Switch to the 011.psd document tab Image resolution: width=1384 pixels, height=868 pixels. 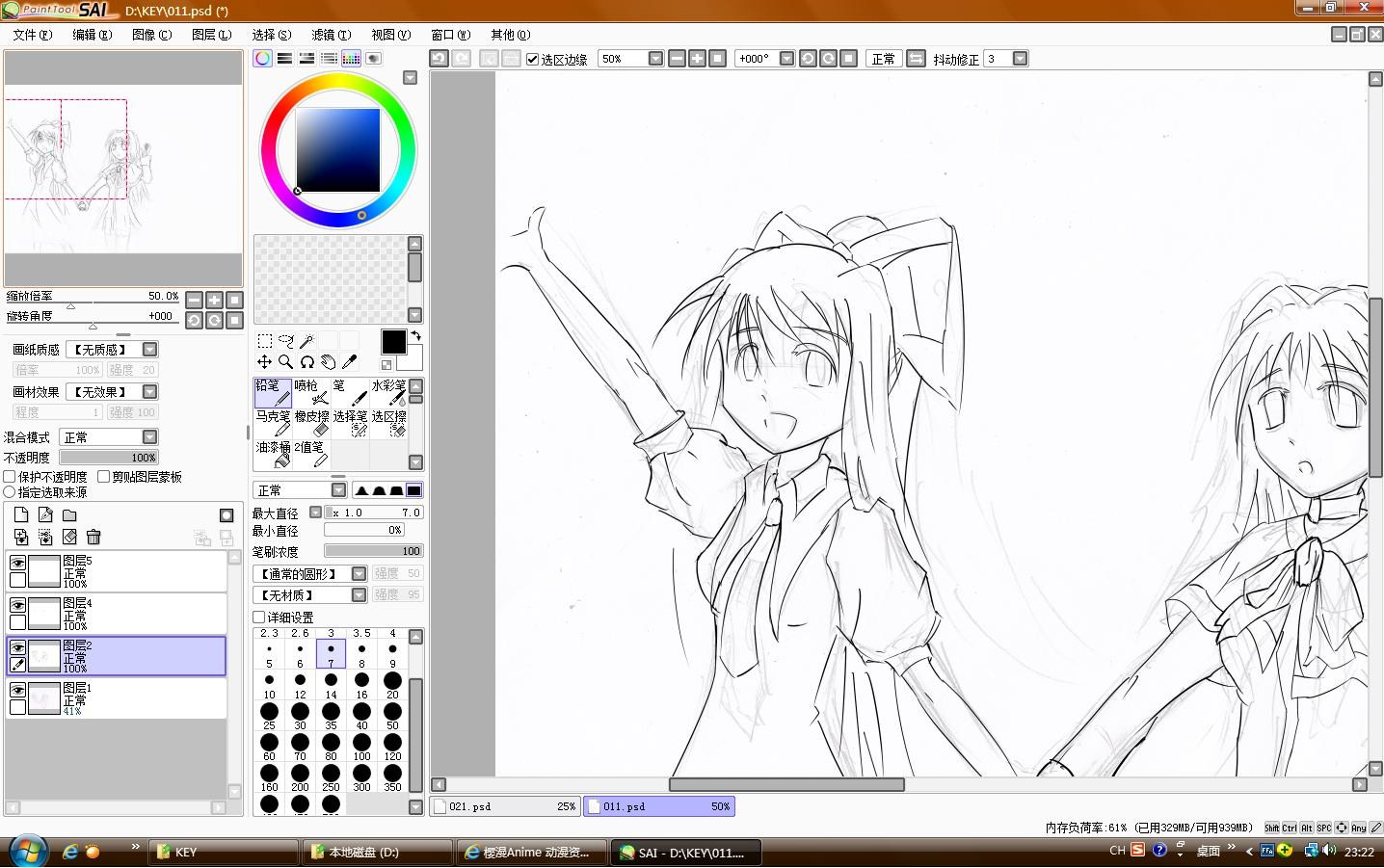coord(659,806)
